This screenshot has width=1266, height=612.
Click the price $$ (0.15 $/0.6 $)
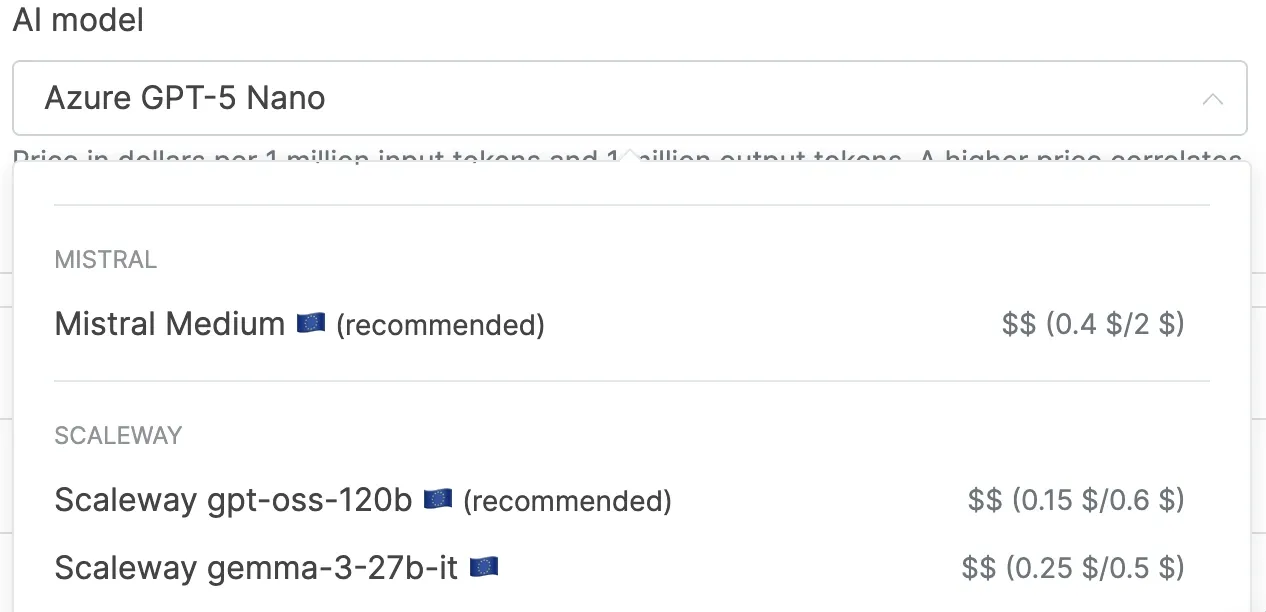pyautogui.click(x=1076, y=500)
